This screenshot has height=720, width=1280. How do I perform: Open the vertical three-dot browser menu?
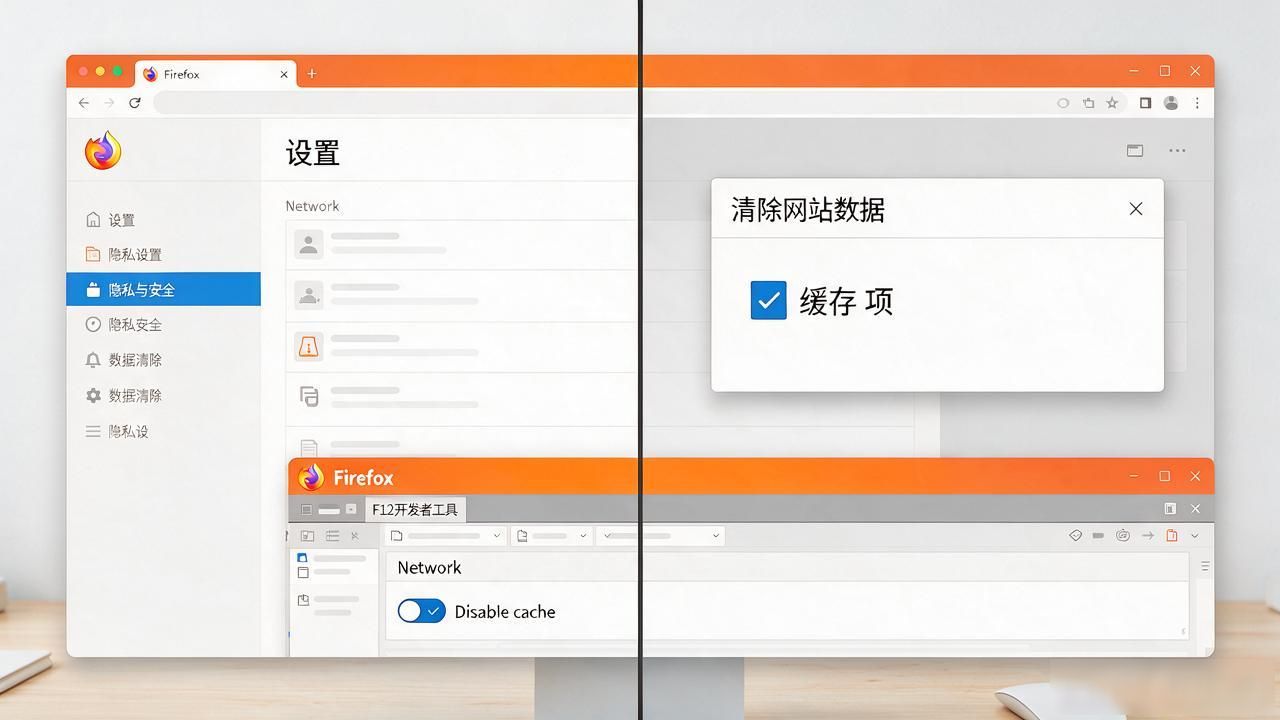click(1197, 102)
